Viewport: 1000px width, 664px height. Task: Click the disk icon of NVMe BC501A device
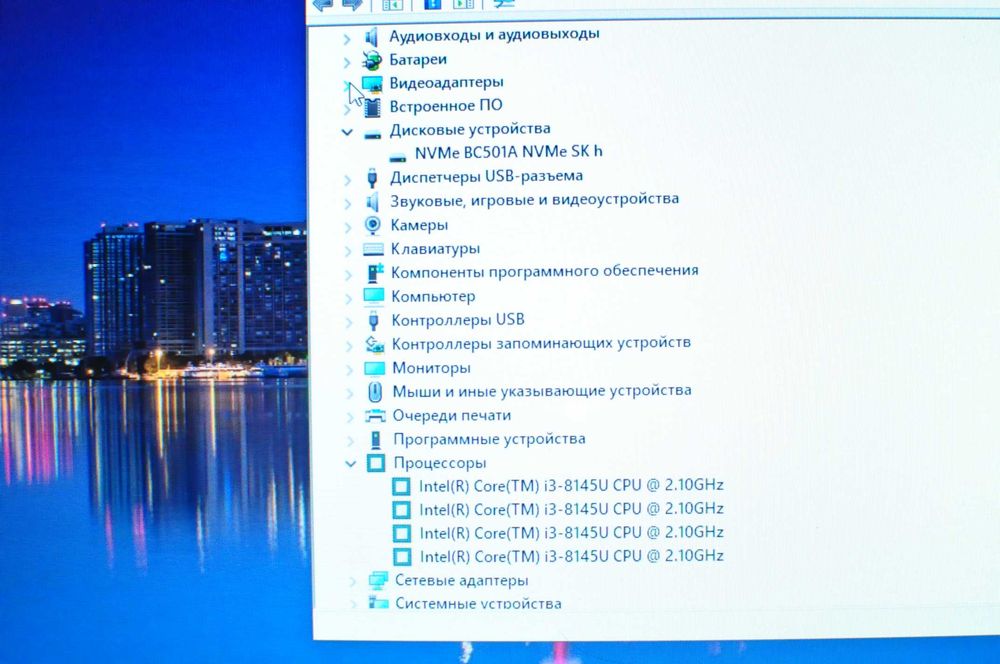(x=398, y=157)
